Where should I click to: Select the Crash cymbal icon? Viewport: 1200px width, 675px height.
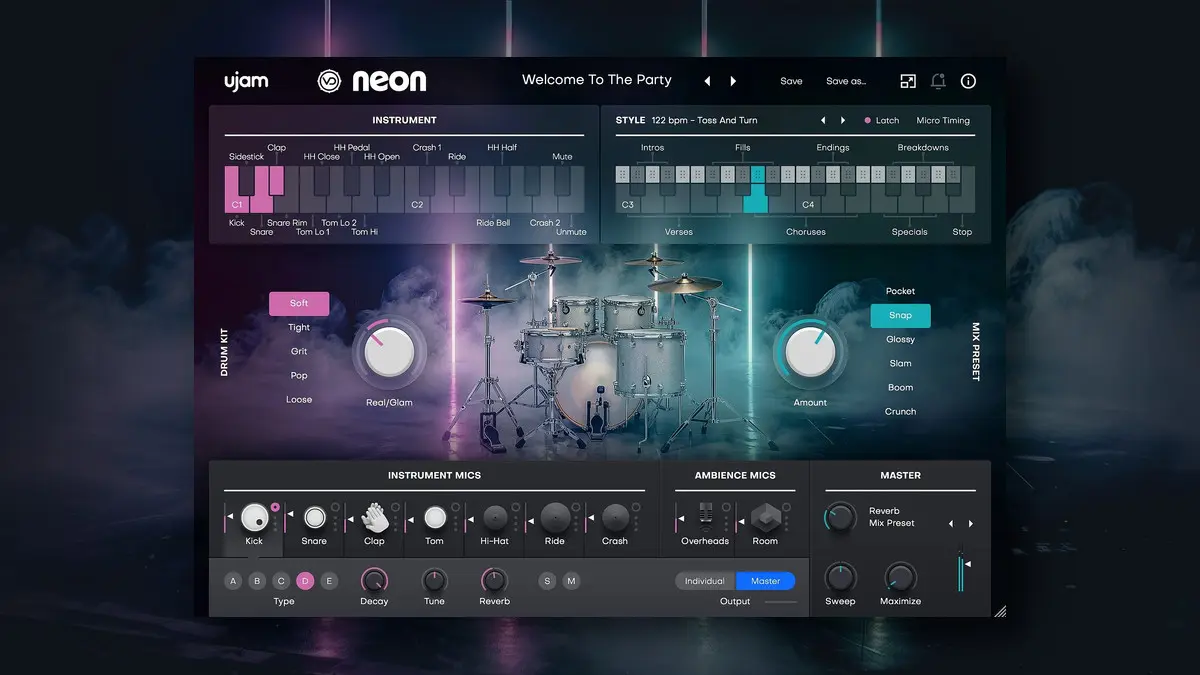click(x=615, y=517)
